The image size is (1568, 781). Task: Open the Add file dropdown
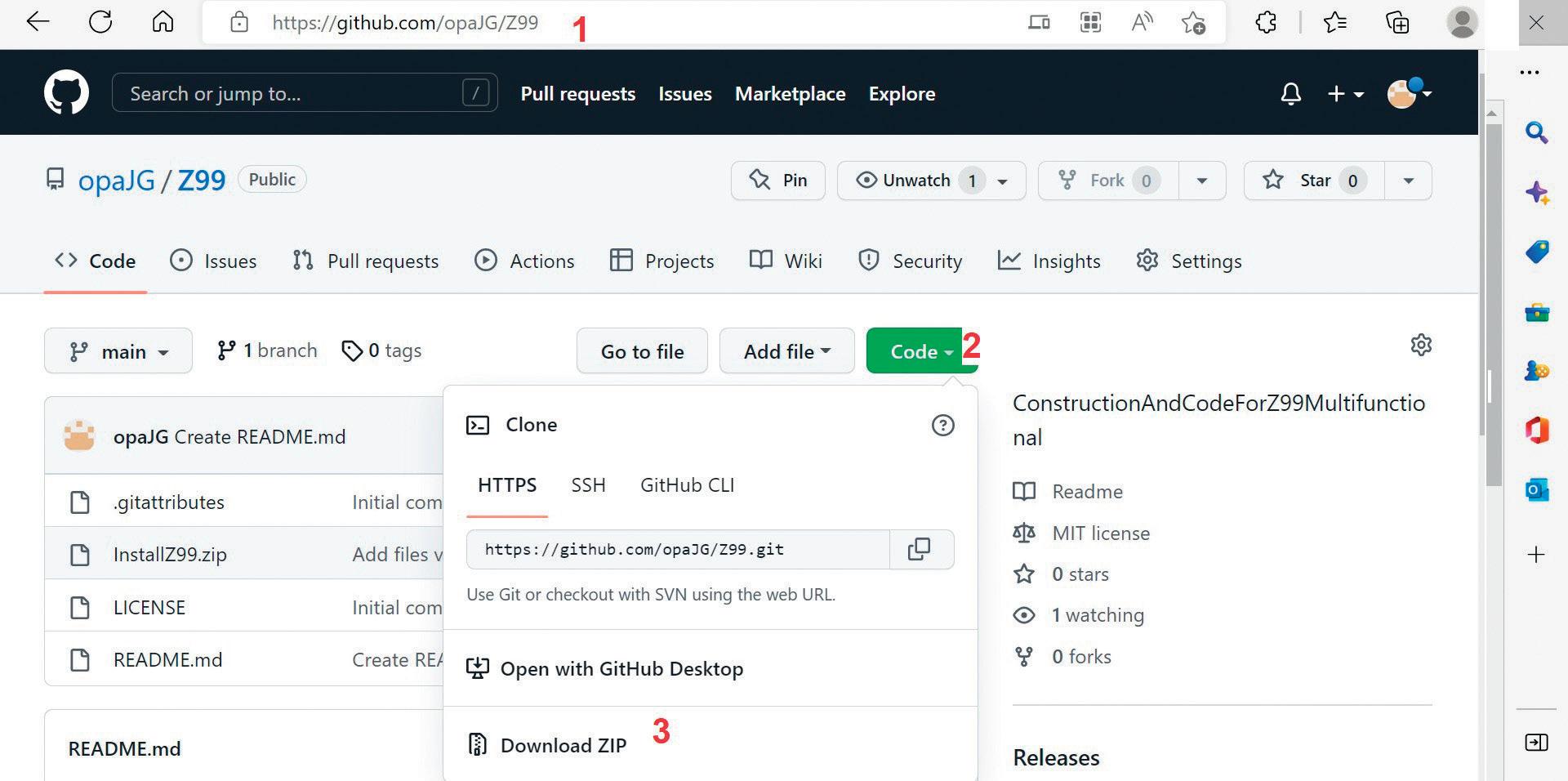786,351
